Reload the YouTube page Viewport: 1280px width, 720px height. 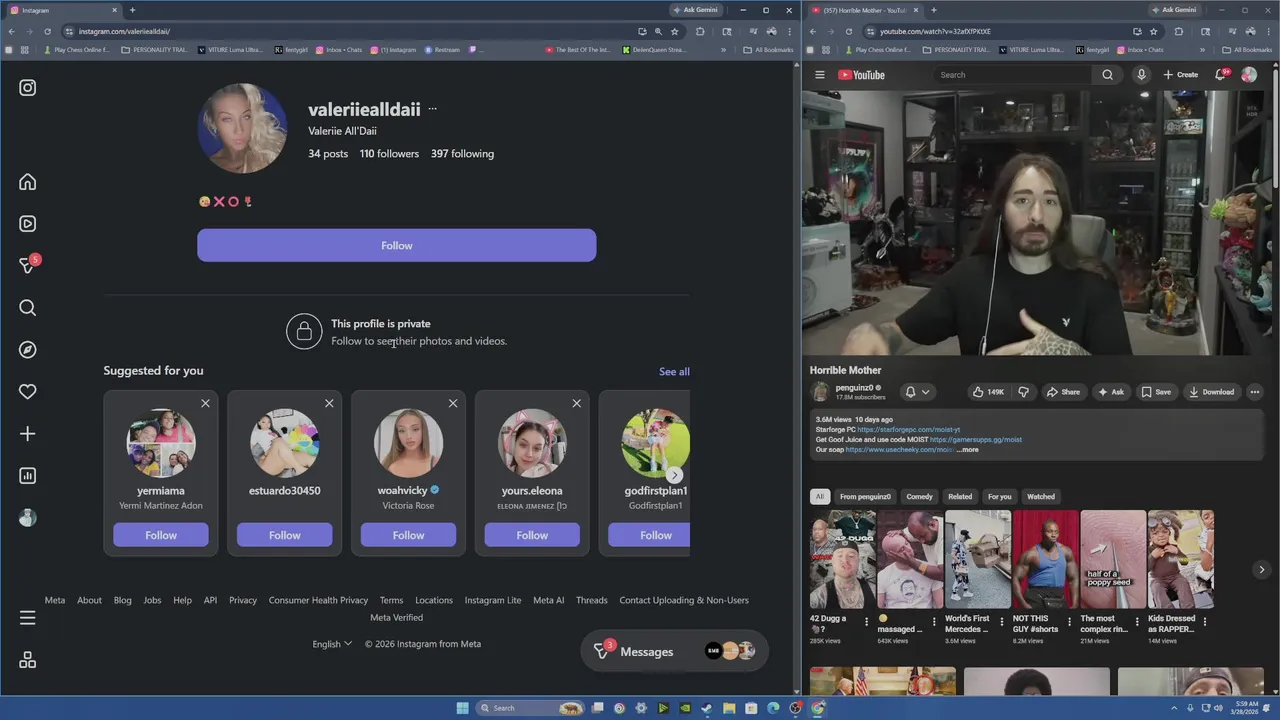(x=849, y=31)
